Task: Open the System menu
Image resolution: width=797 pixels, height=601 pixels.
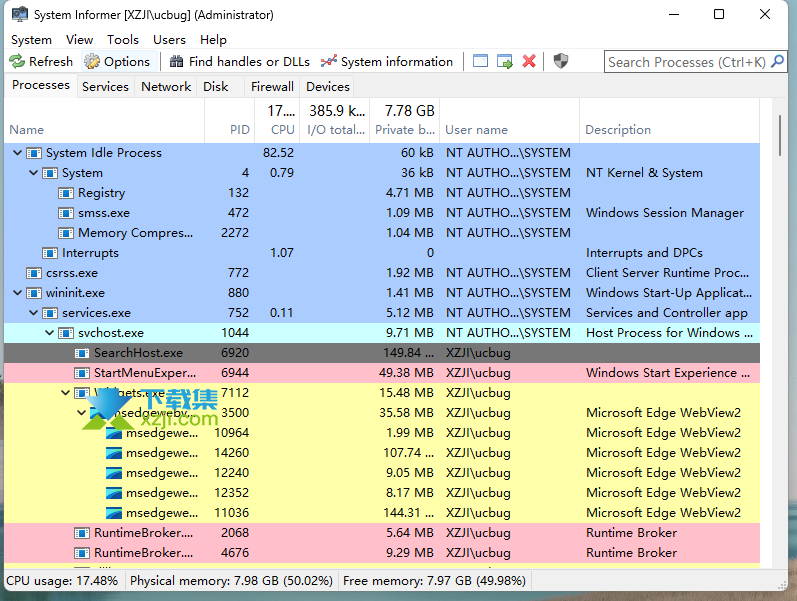Action: pos(32,40)
